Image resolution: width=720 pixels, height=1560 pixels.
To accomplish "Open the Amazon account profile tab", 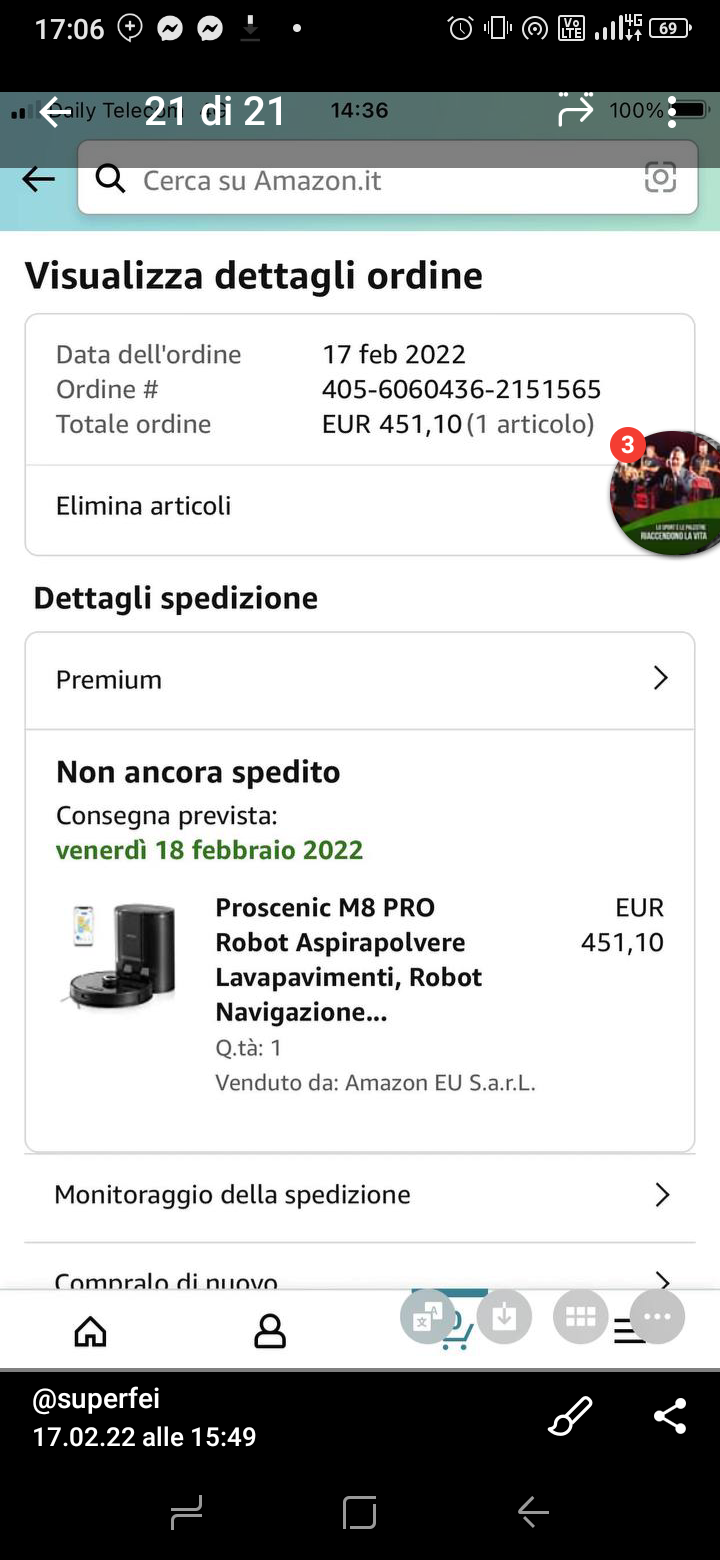I will point(270,1331).
